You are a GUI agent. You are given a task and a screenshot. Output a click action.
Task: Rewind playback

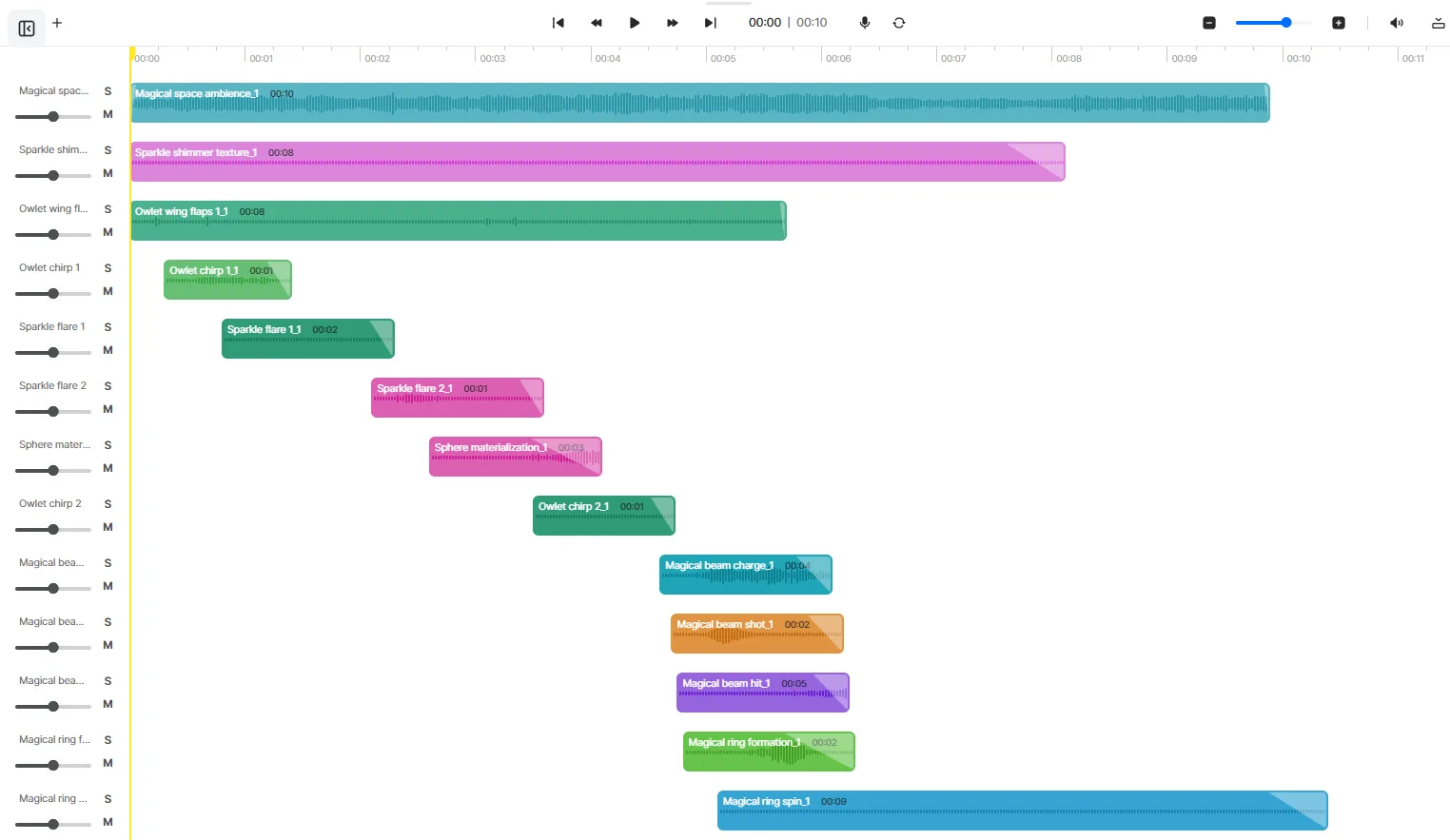(x=597, y=23)
